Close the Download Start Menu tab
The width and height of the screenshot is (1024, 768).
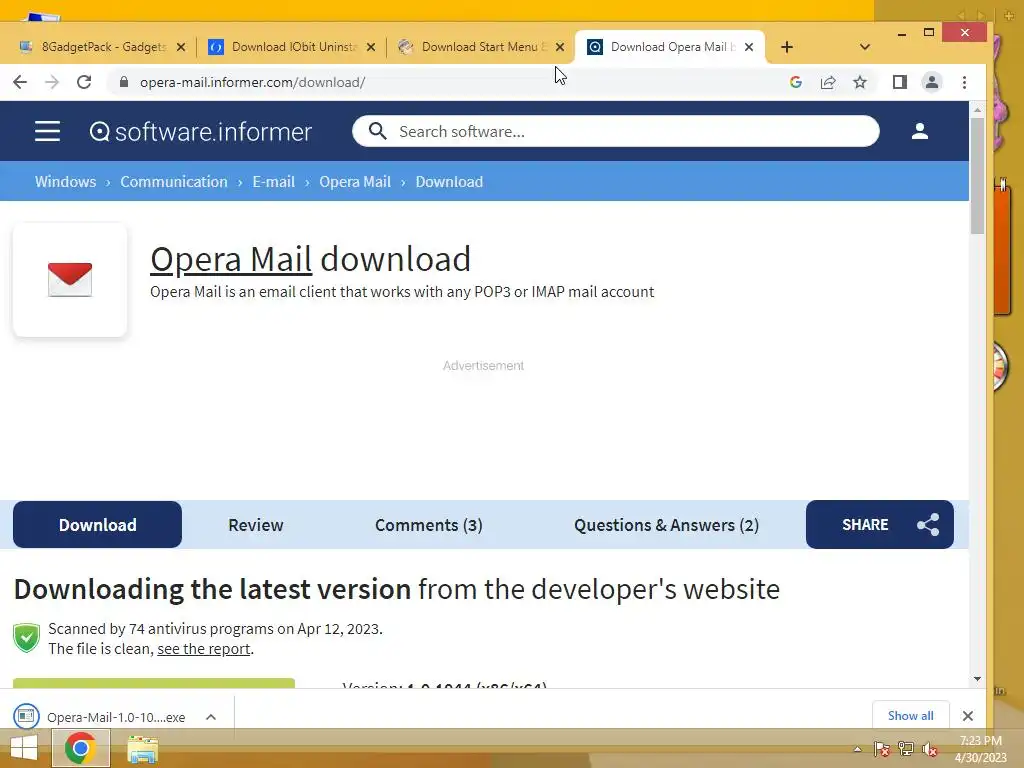(x=560, y=47)
